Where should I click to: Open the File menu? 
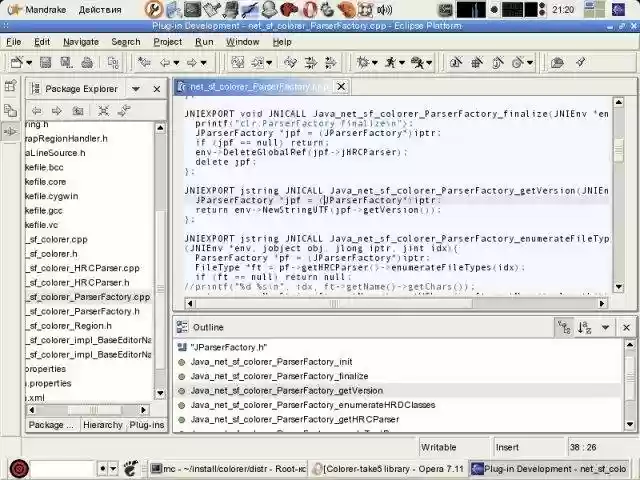(13, 42)
